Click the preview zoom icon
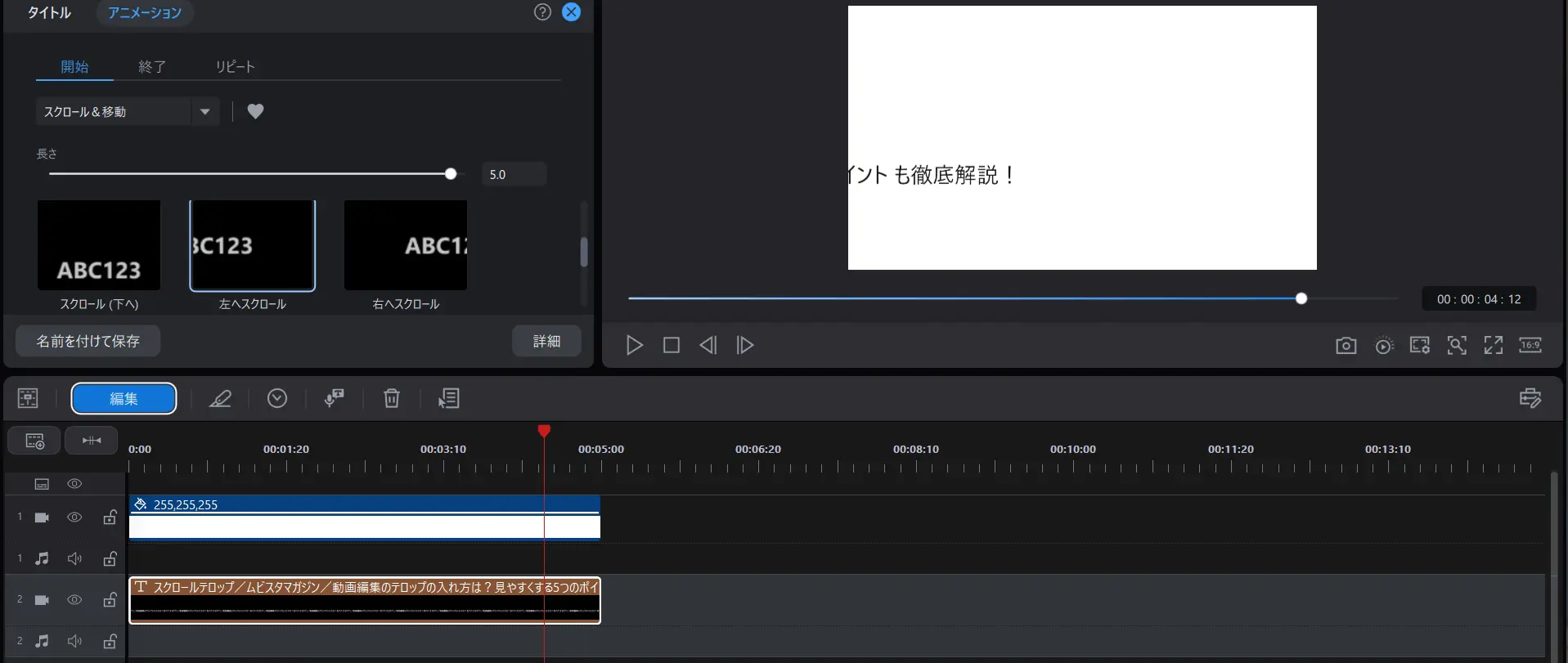1568x663 pixels. 1457,345
